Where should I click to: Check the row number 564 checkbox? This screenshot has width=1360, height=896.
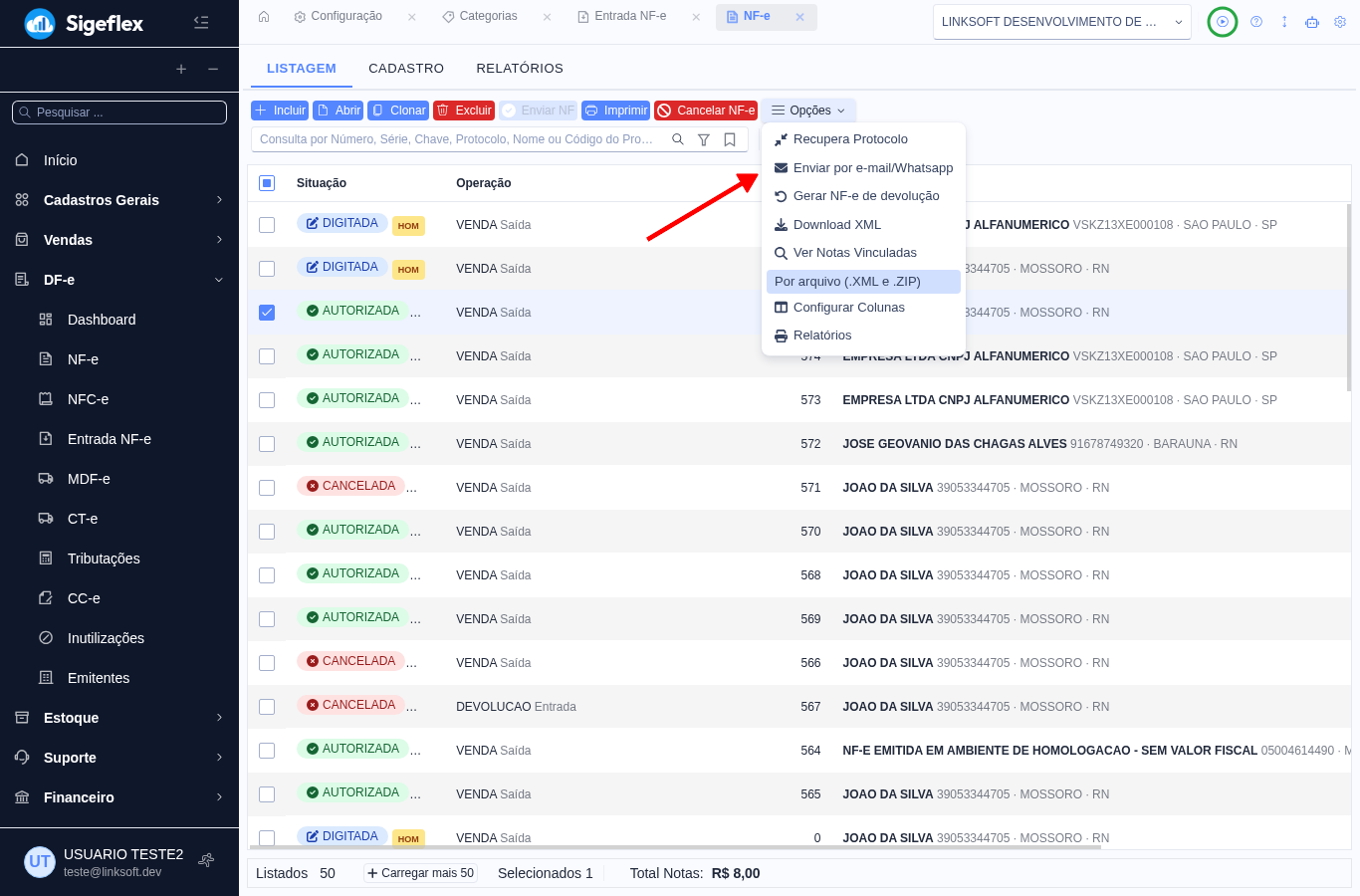tap(267, 751)
